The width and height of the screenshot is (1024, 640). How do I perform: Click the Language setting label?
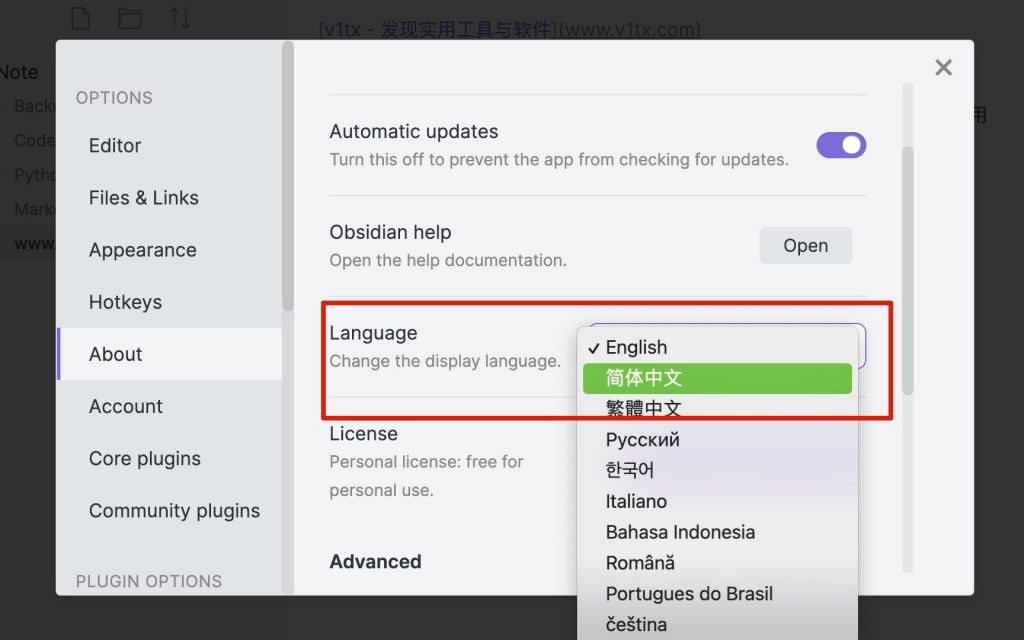(x=373, y=333)
